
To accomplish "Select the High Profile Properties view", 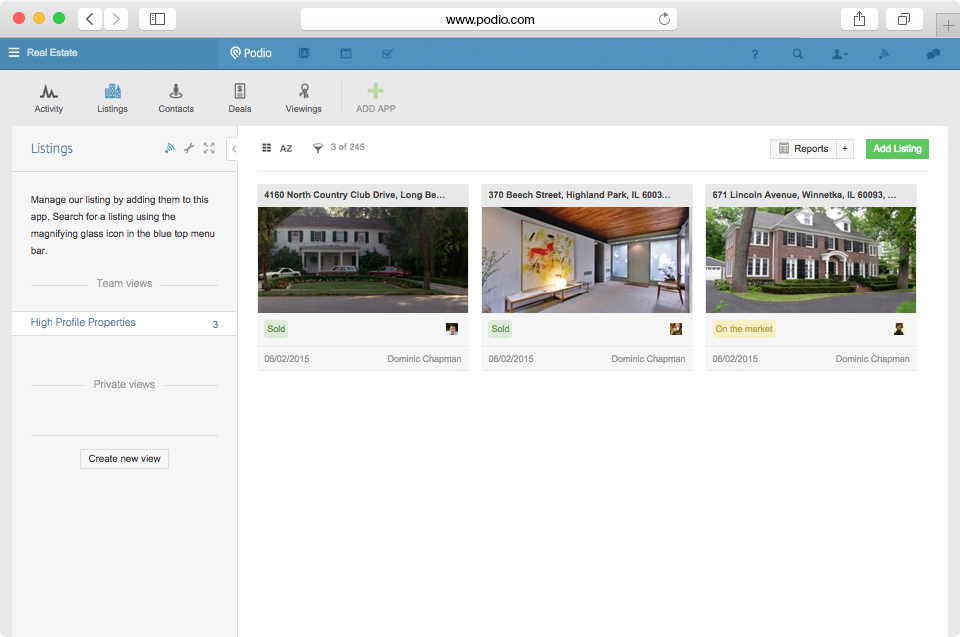I will (x=83, y=323).
